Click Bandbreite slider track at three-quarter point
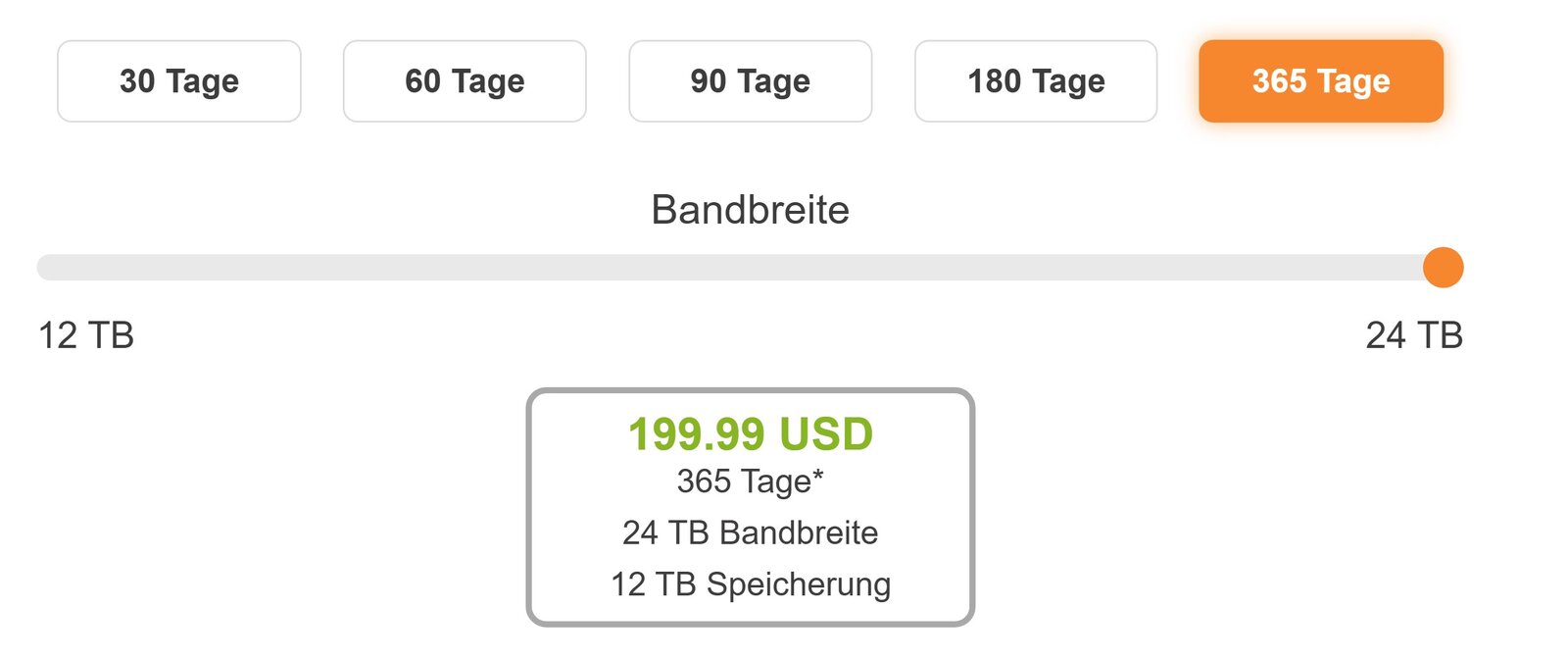This screenshot has width=1568, height=658. click(1094, 268)
